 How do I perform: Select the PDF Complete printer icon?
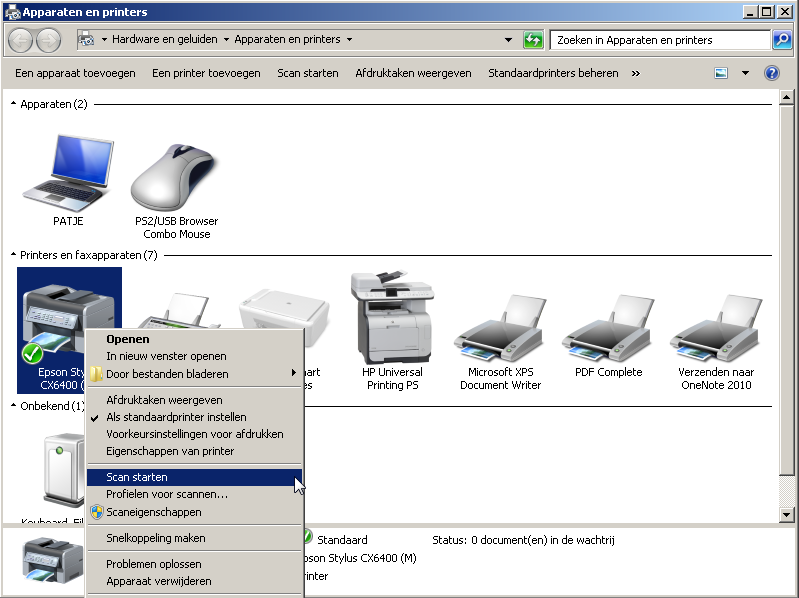click(608, 328)
